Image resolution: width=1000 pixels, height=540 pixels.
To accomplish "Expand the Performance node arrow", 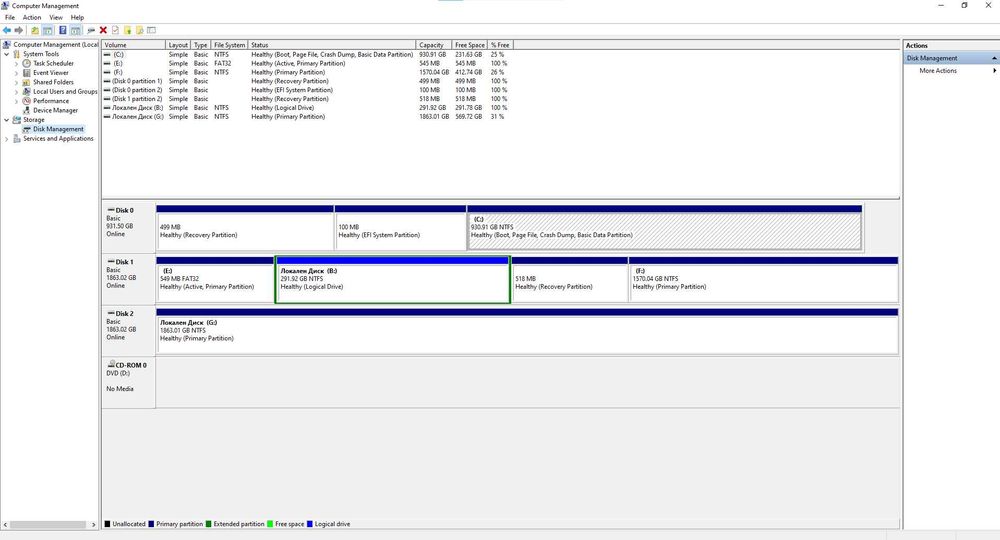I will coord(17,101).
